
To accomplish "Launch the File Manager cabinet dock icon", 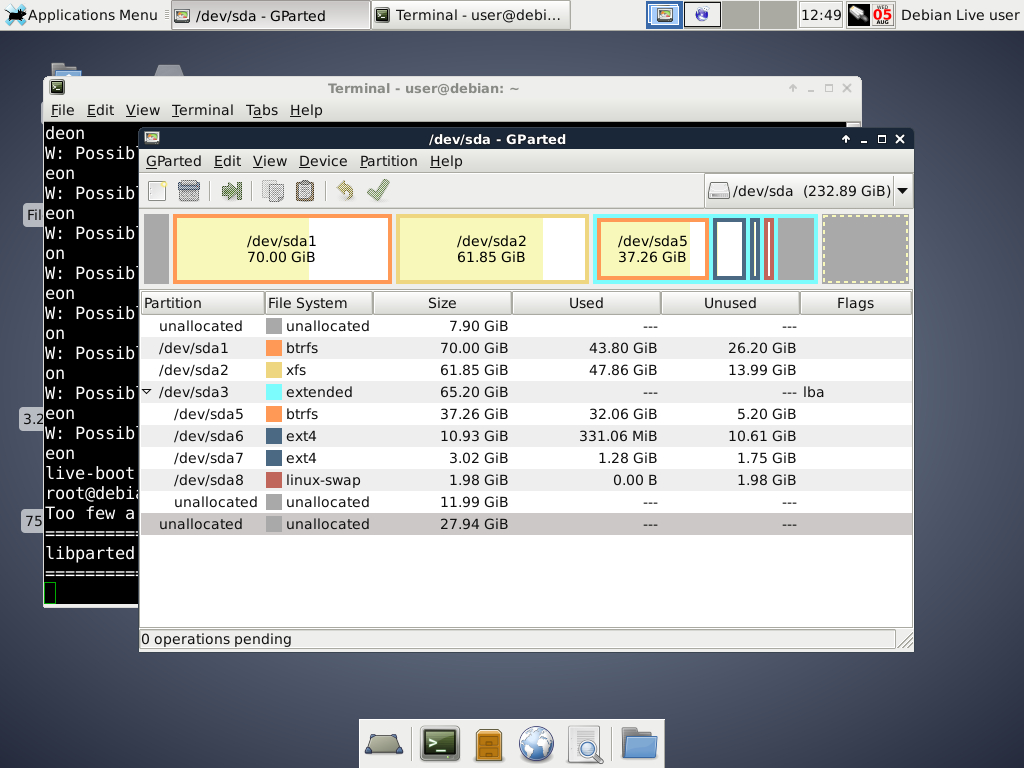I will pyautogui.click(x=488, y=744).
